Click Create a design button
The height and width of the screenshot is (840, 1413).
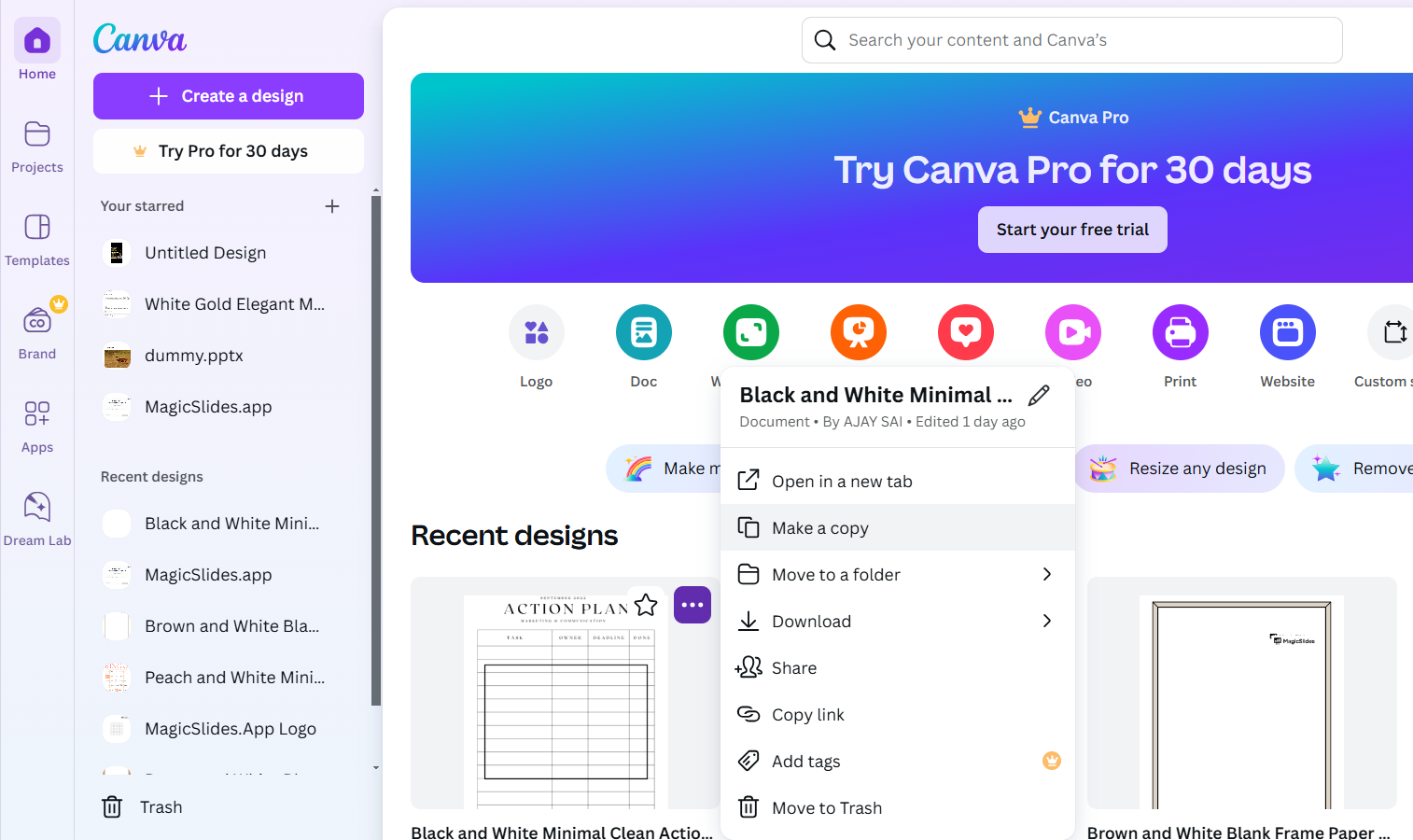(229, 96)
